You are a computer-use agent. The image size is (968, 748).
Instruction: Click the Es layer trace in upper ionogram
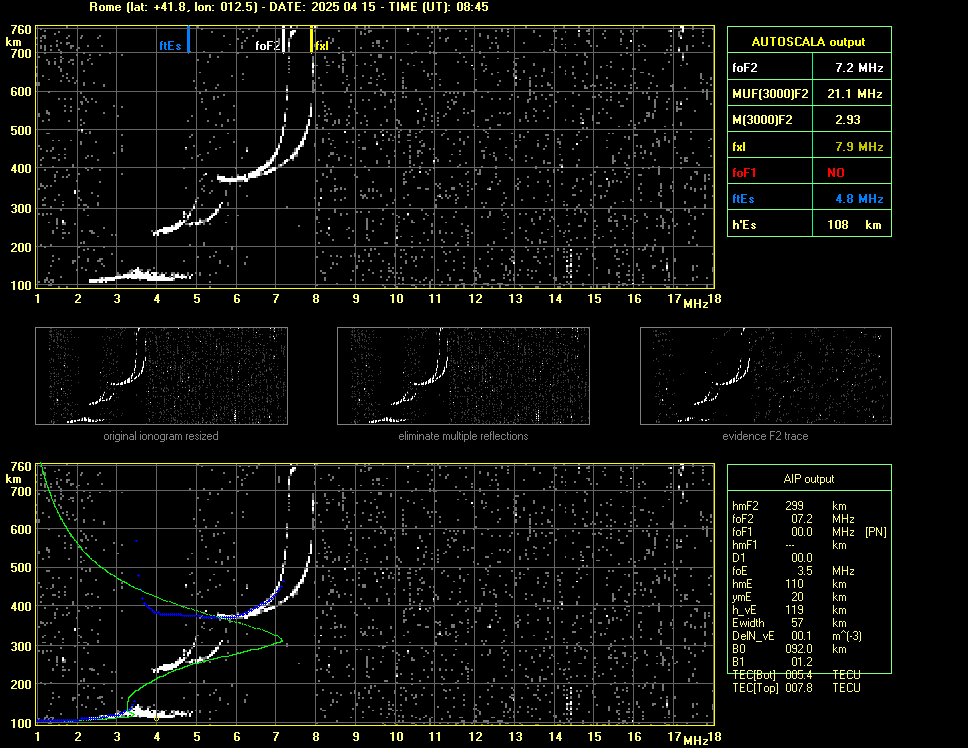coord(141,276)
